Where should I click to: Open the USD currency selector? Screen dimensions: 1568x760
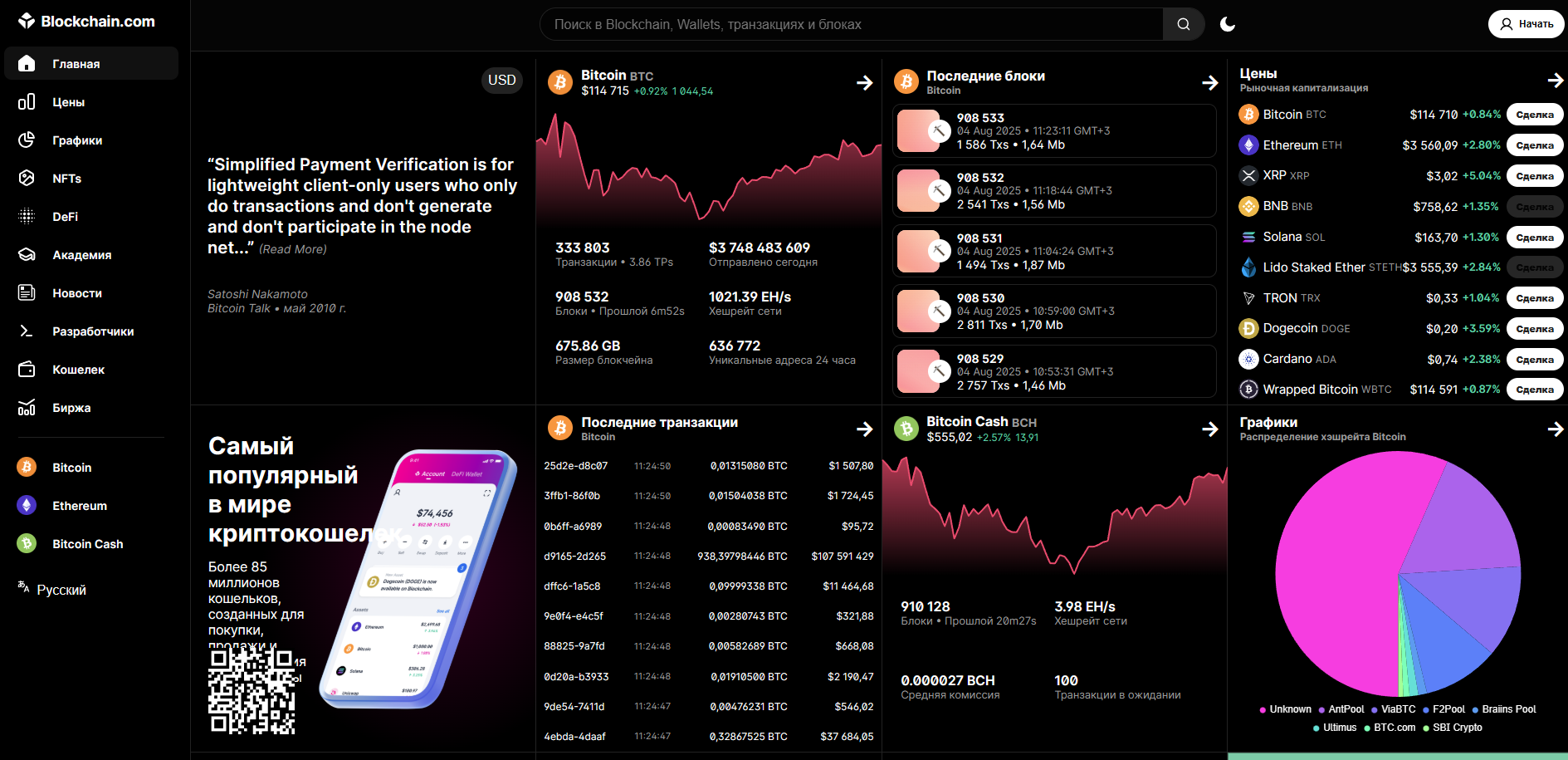[x=502, y=80]
